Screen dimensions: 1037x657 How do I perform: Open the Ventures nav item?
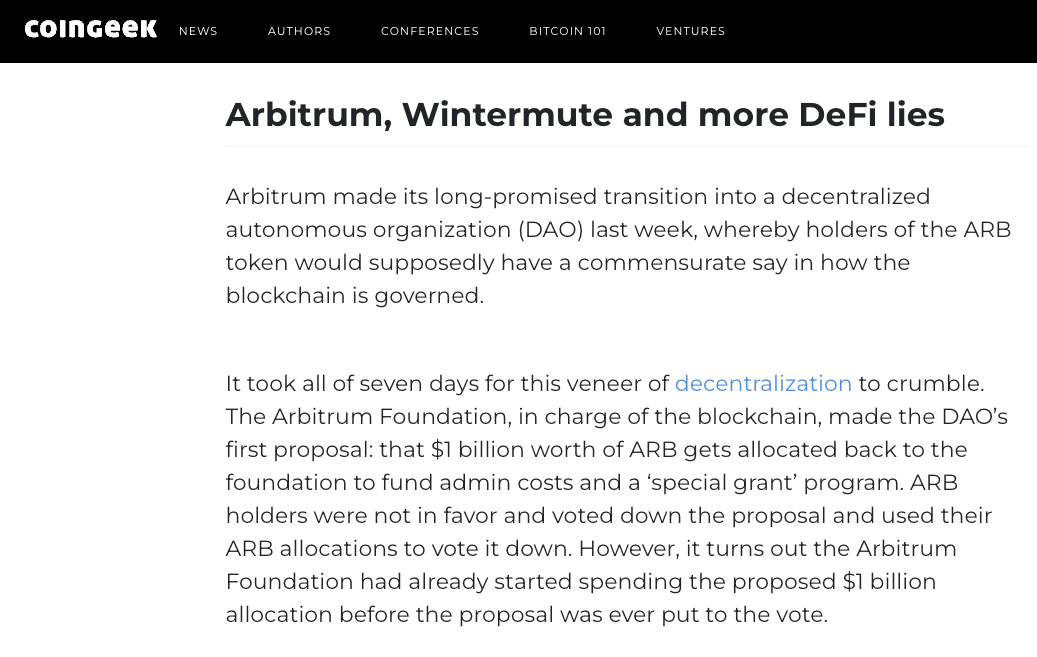691,31
